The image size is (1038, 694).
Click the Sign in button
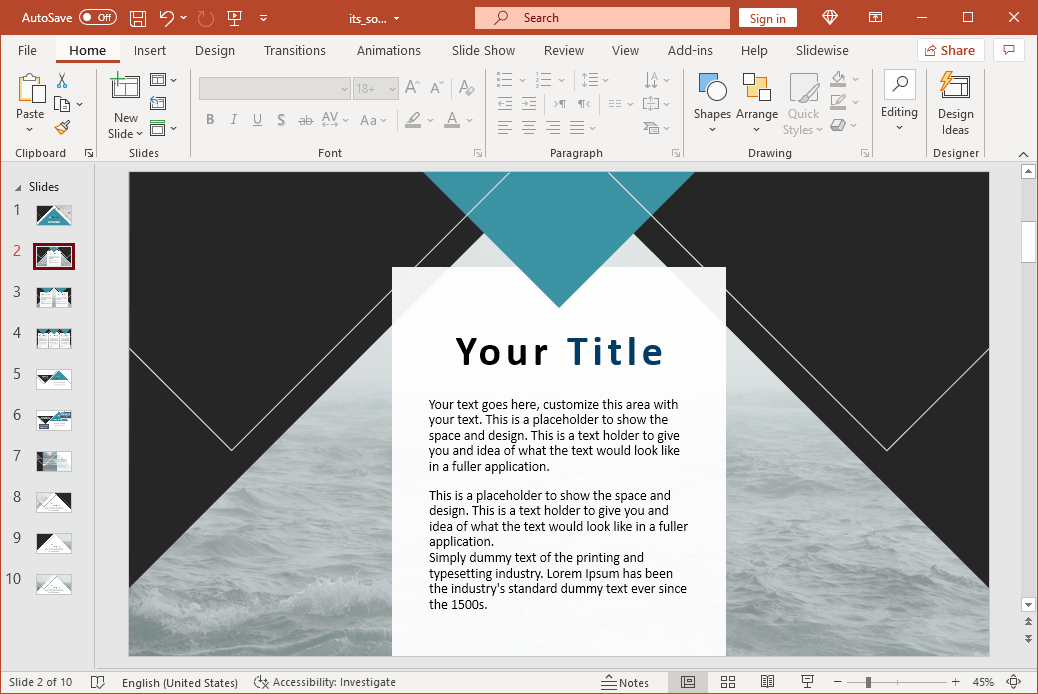pyautogui.click(x=768, y=18)
